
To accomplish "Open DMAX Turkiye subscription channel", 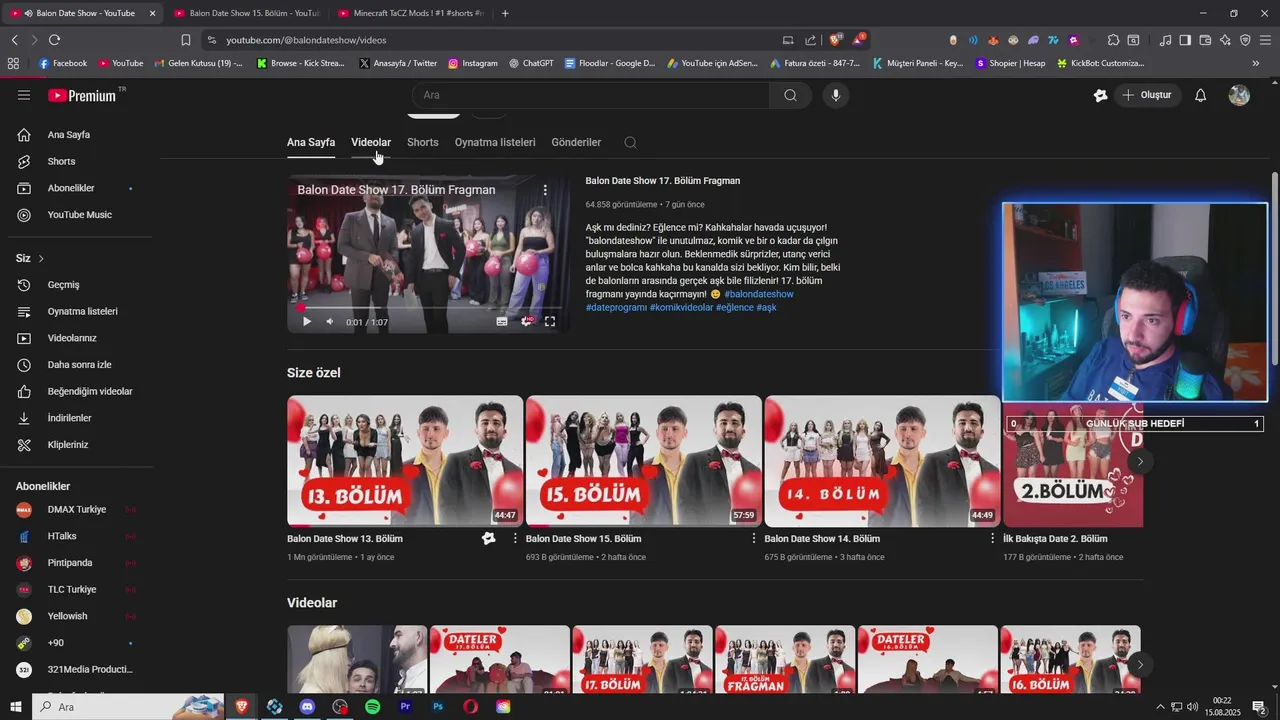I will (x=76, y=509).
